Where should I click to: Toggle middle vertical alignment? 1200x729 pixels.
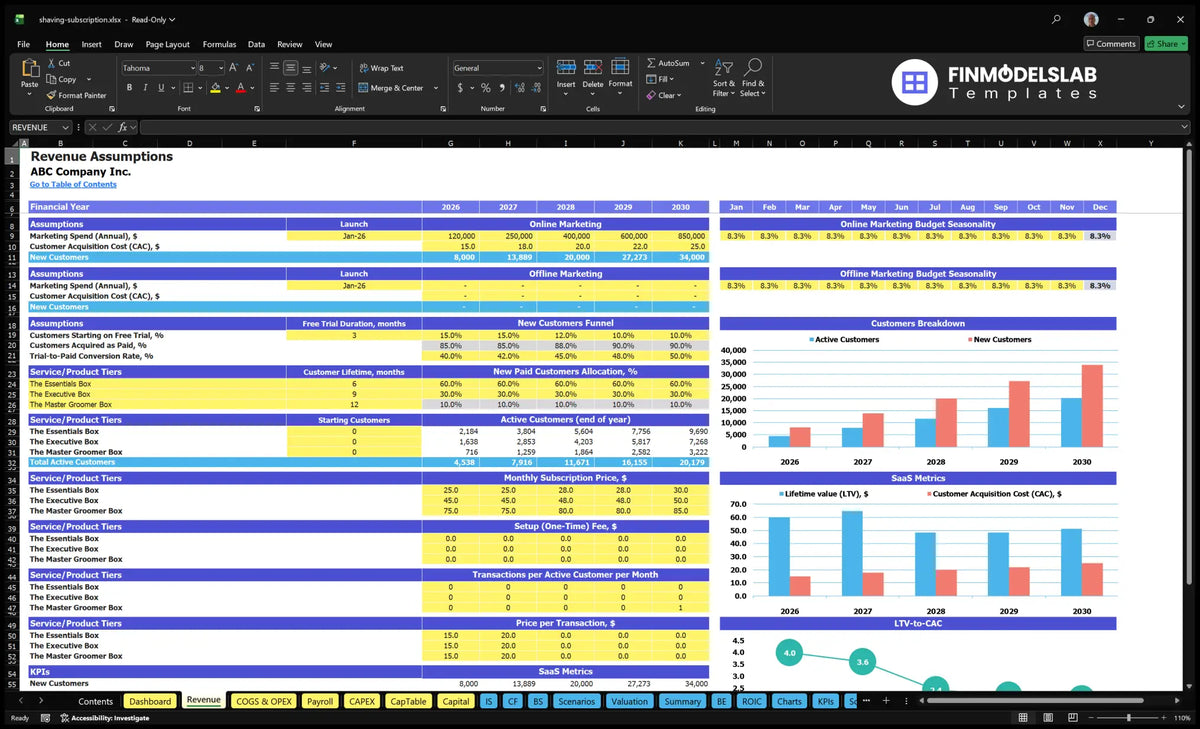point(291,68)
